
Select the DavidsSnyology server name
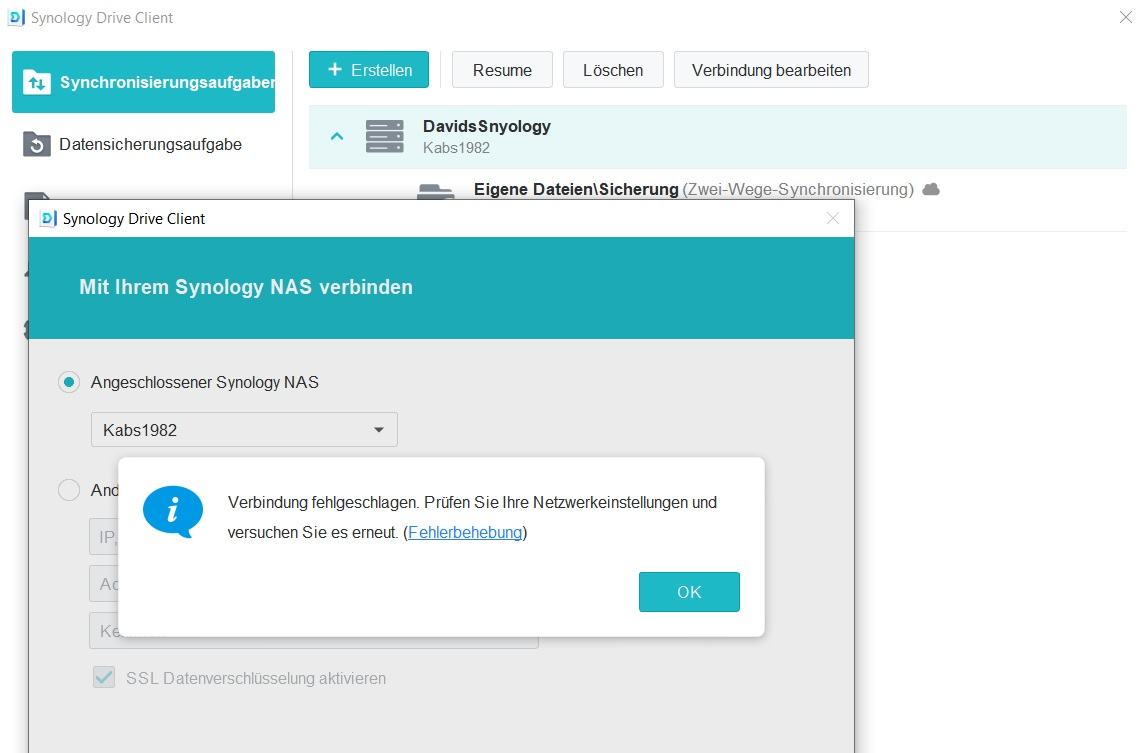[x=487, y=126]
